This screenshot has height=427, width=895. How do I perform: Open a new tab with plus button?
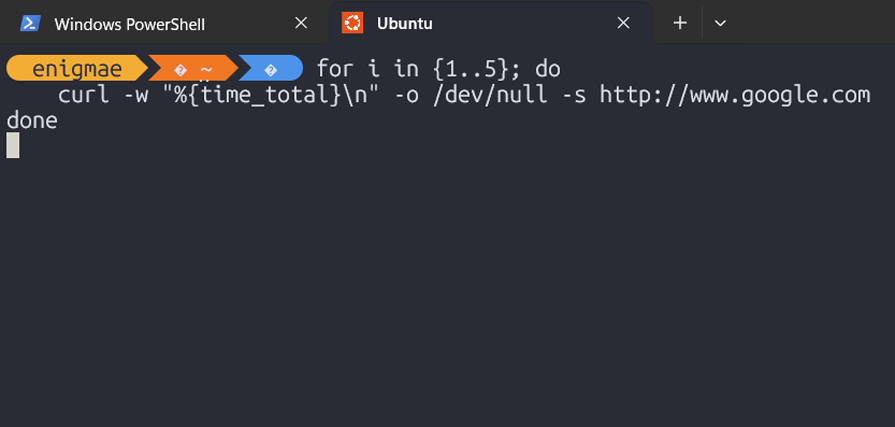680,23
